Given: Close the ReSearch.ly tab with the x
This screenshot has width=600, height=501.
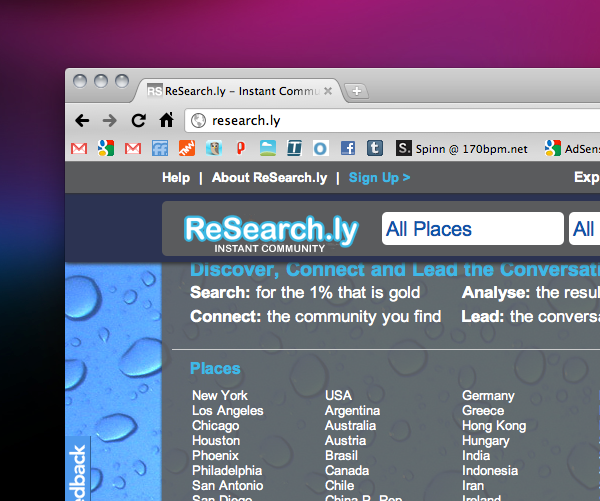Looking at the screenshot, I should click(x=328, y=91).
